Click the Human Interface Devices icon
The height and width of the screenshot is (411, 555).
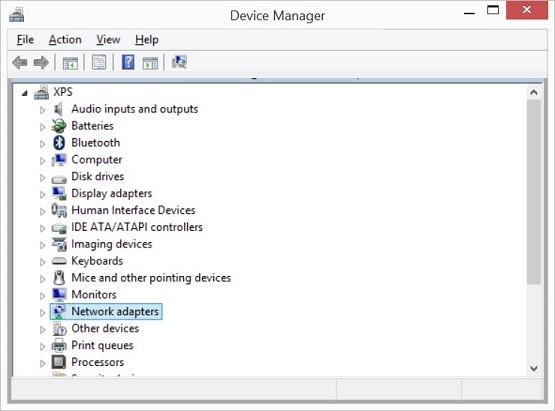59,210
